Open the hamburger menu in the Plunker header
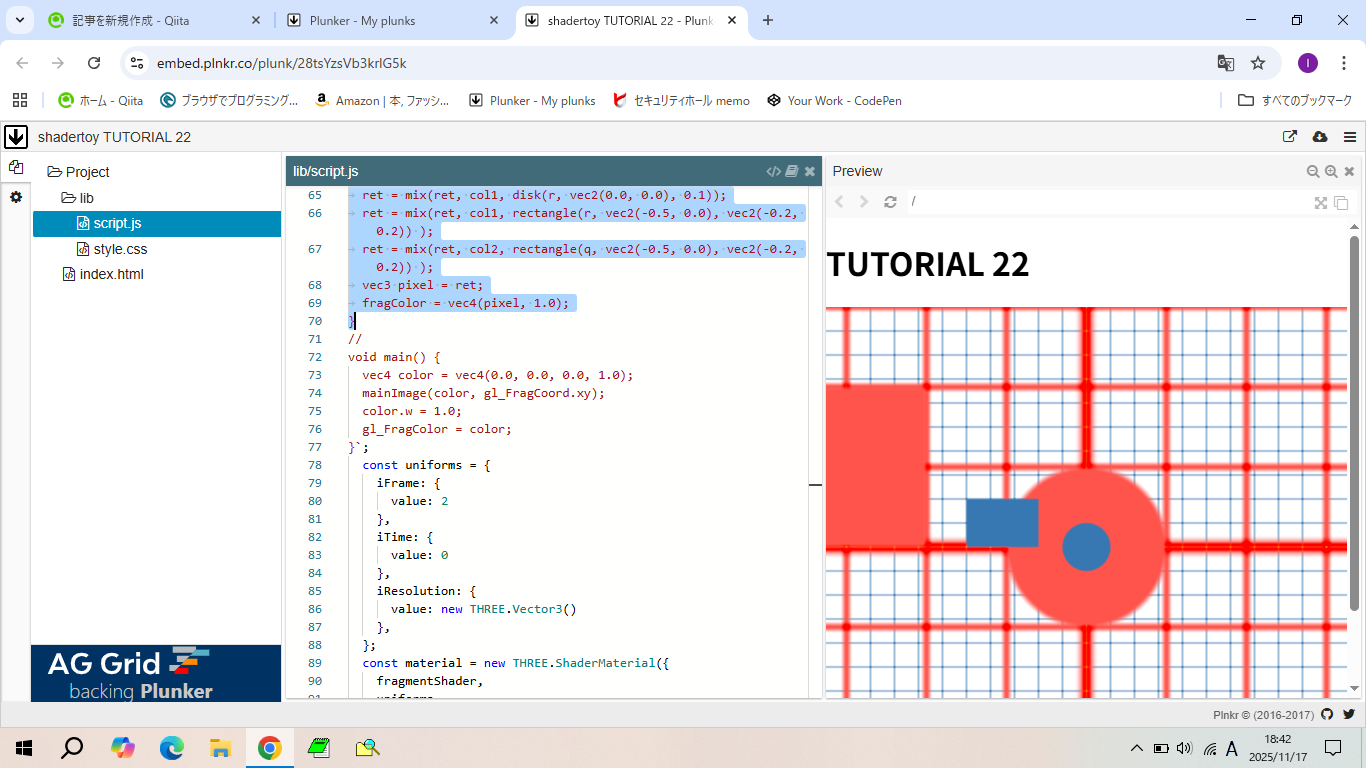The image size is (1366, 768). [1350, 137]
